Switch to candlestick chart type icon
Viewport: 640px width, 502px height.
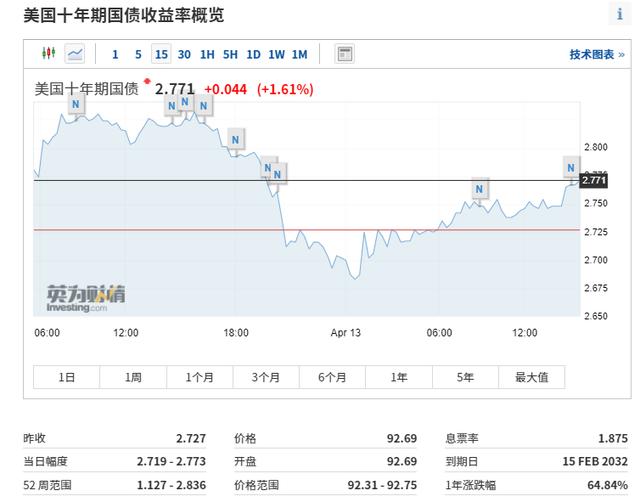49,53
